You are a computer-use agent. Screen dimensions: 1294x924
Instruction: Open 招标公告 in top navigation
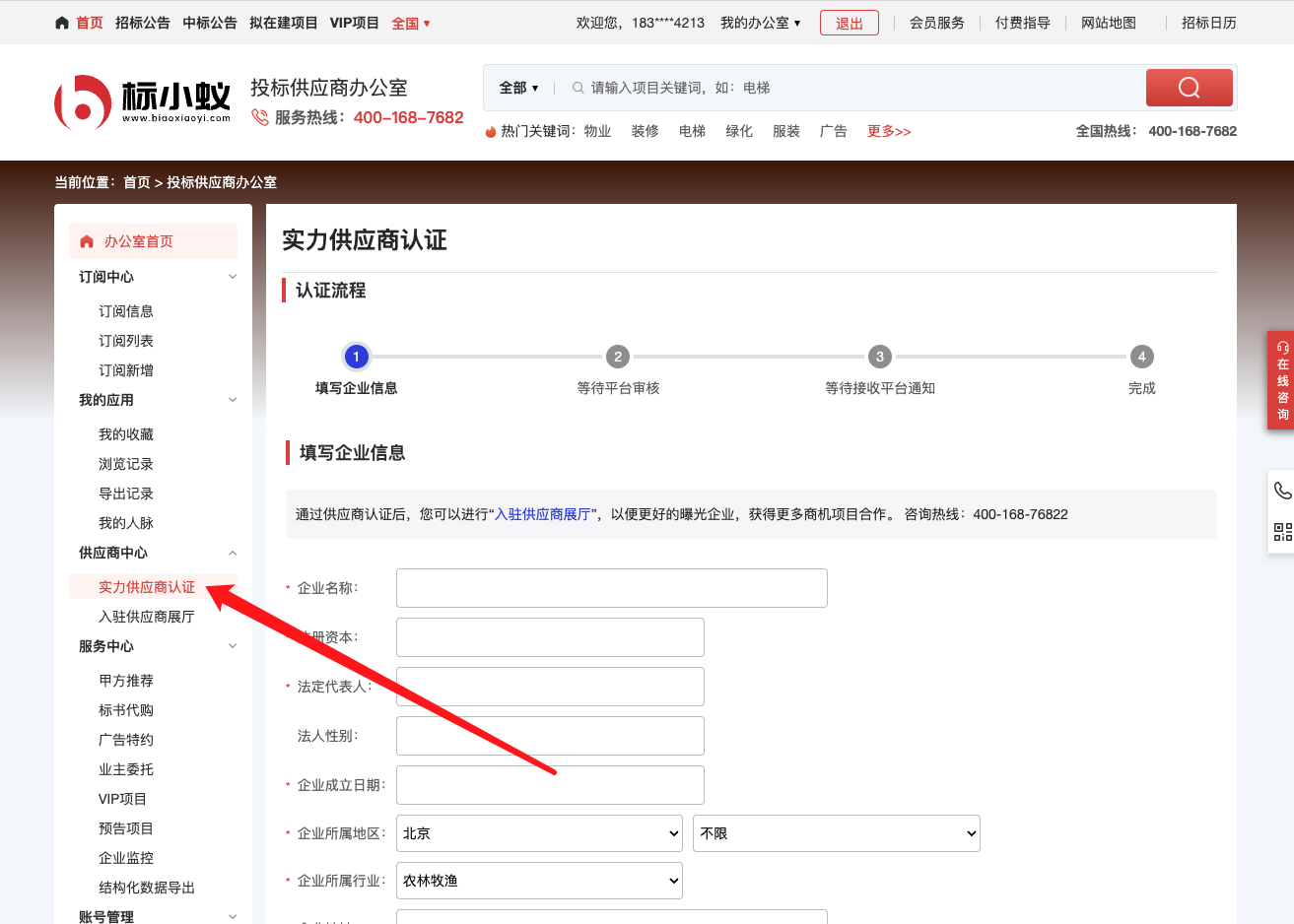click(x=142, y=23)
